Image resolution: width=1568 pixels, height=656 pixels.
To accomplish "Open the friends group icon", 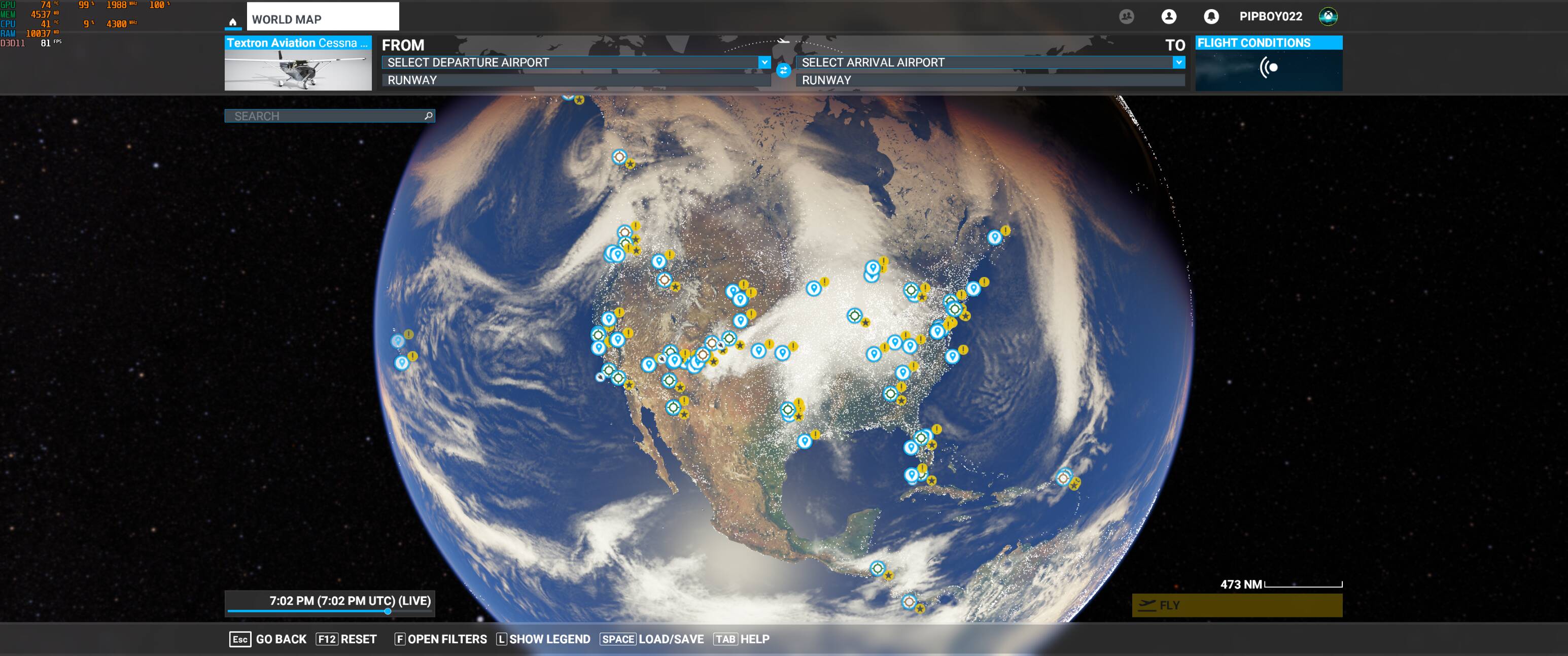I will [x=1126, y=16].
